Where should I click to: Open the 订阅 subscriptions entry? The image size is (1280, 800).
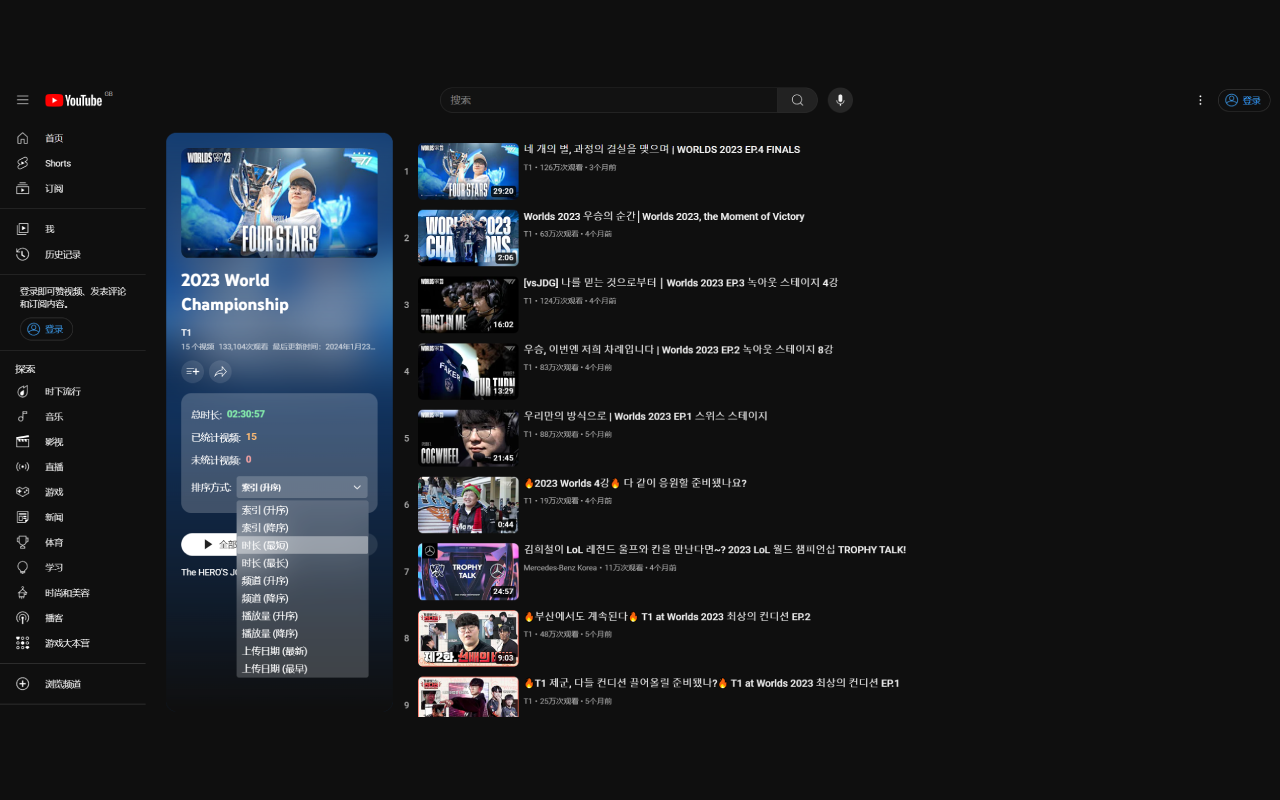point(57,188)
